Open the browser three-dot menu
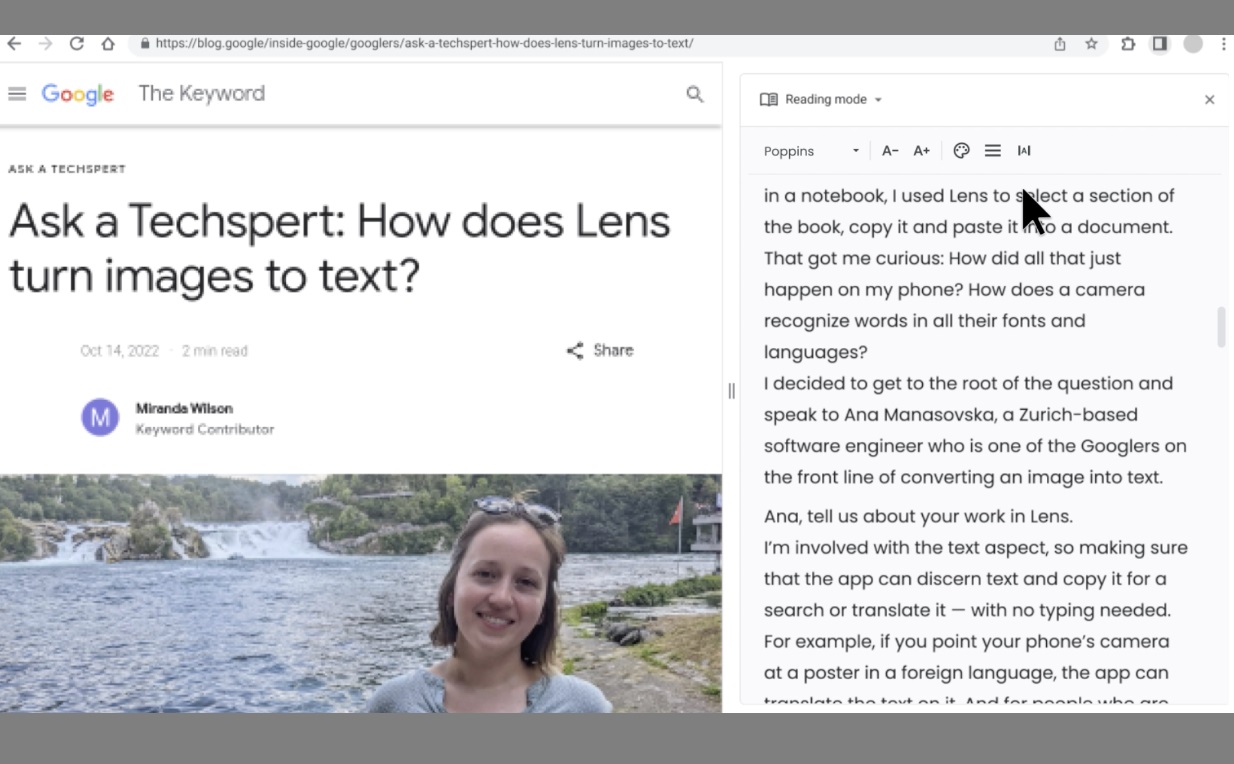The width and height of the screenshot is (1234, 764). [1223, 44]
